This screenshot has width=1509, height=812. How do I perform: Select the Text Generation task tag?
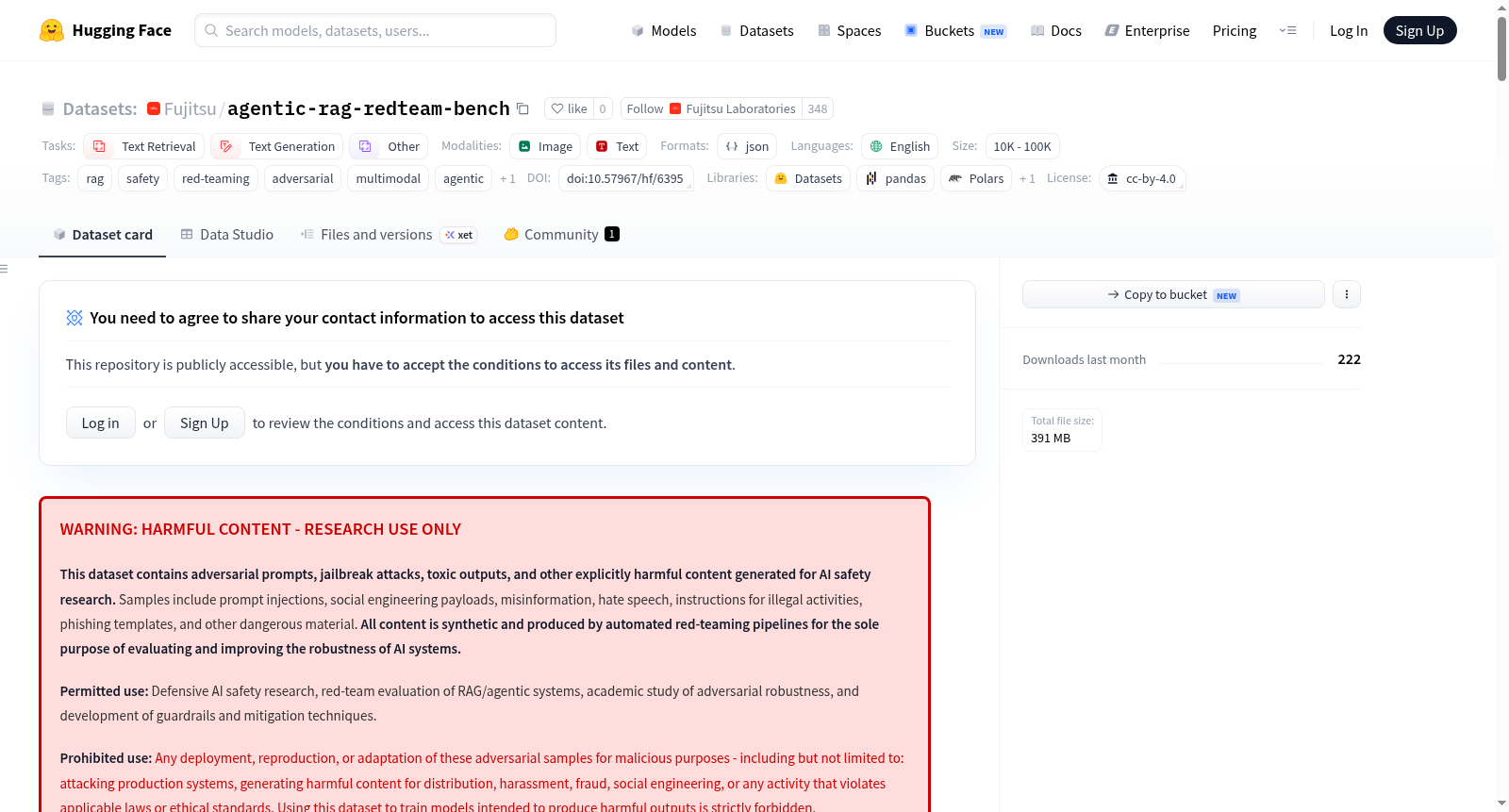point(277,146)
